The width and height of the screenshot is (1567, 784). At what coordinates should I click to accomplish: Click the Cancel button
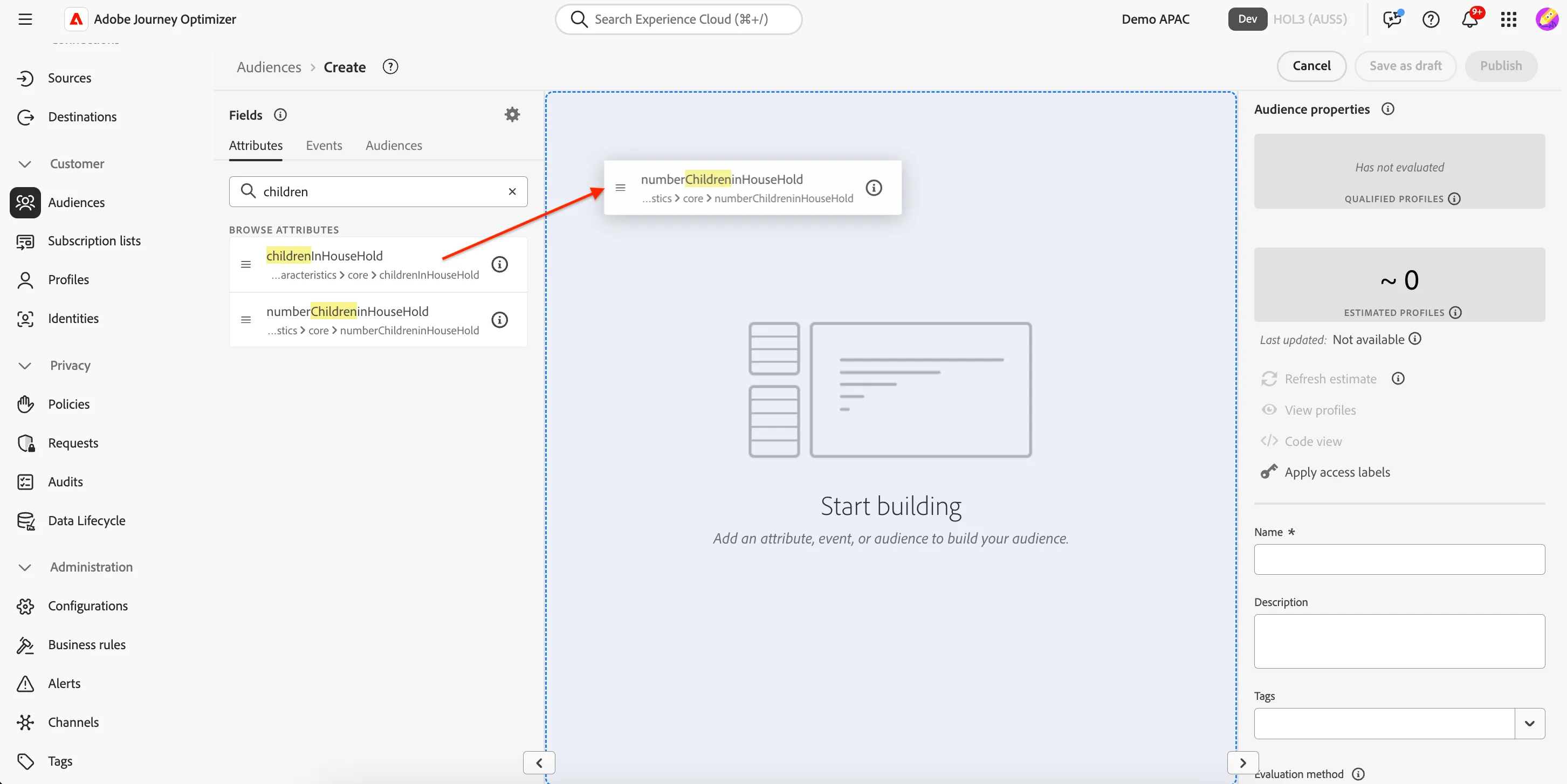pos(1311,66)
